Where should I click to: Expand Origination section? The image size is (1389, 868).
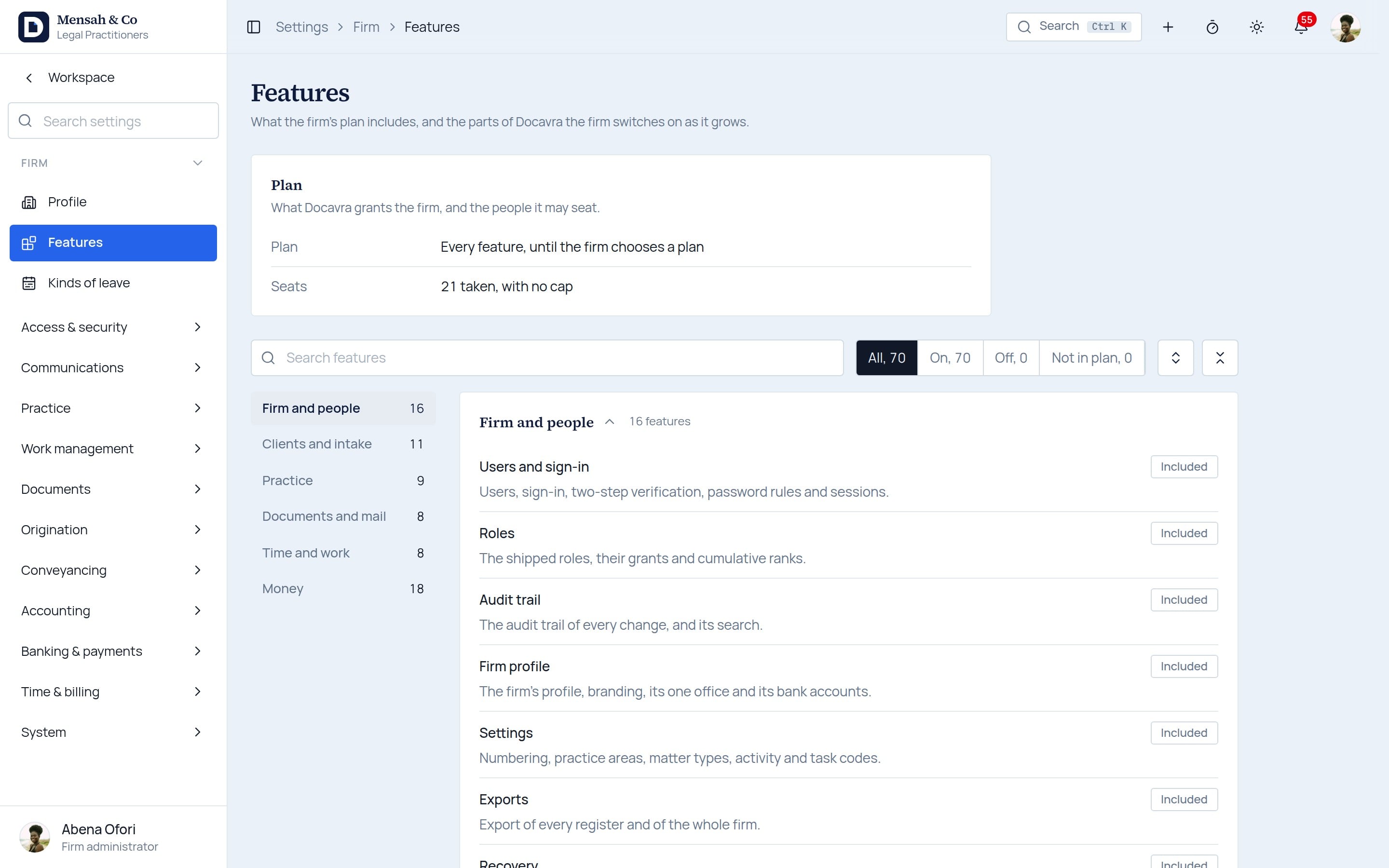tap(113, 529)
